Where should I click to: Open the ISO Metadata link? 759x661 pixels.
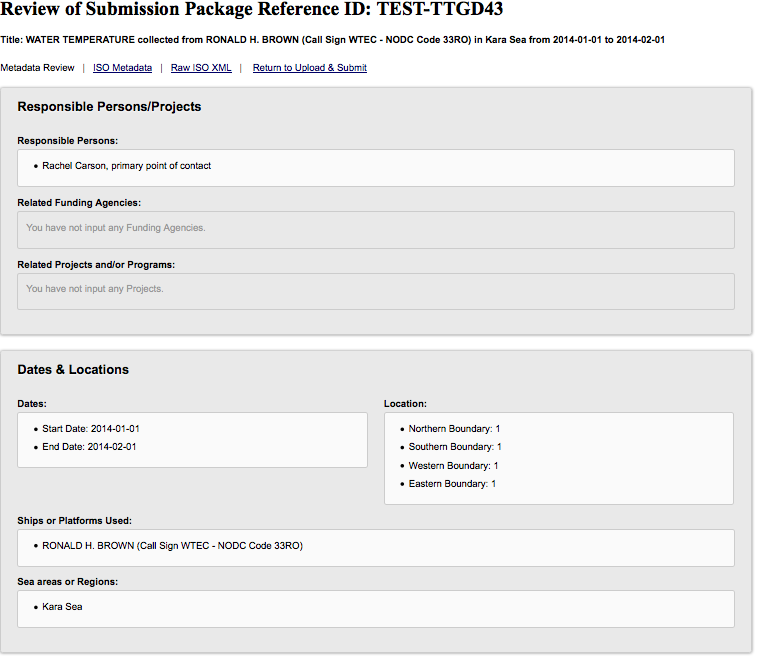point(123,68)
